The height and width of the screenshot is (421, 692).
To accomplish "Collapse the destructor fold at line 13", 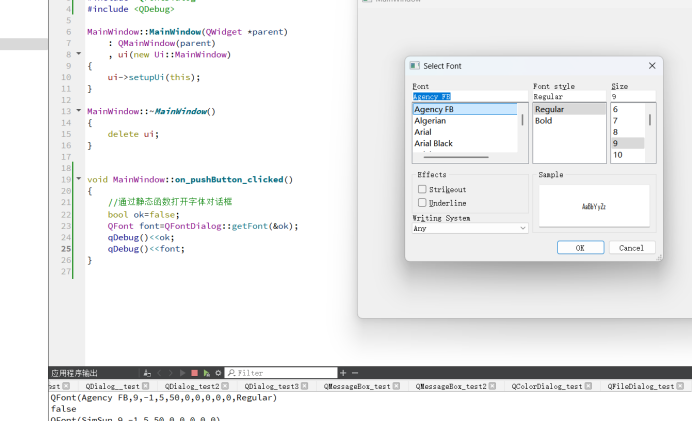I will [x=79, y=110].
